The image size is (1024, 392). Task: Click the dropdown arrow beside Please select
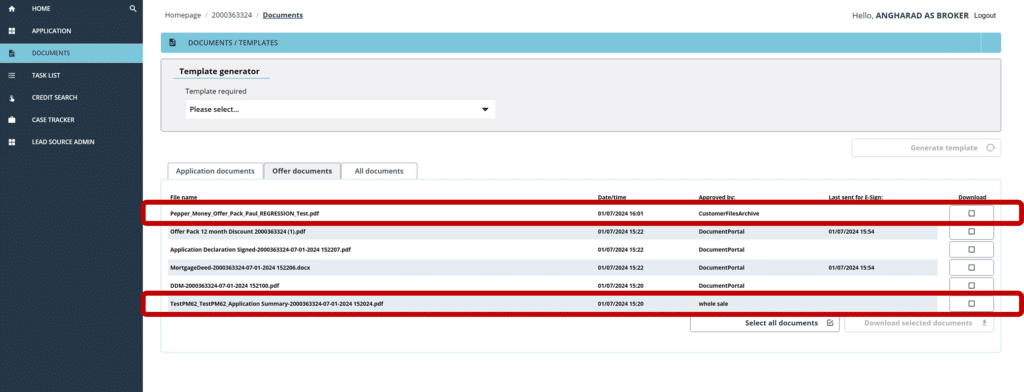(x=485, y=110)
